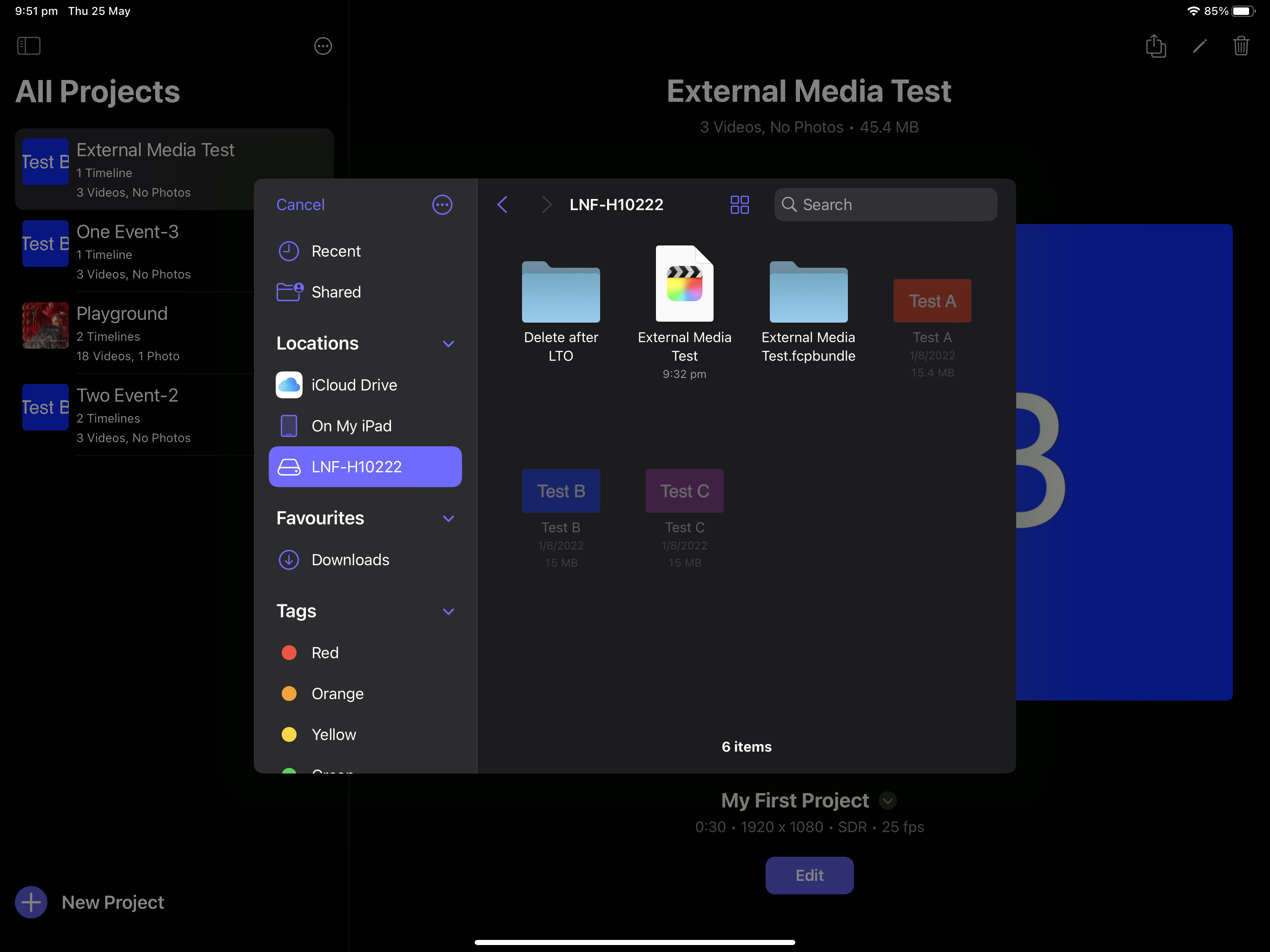Cancel the file picker dialog

point(300,205)
